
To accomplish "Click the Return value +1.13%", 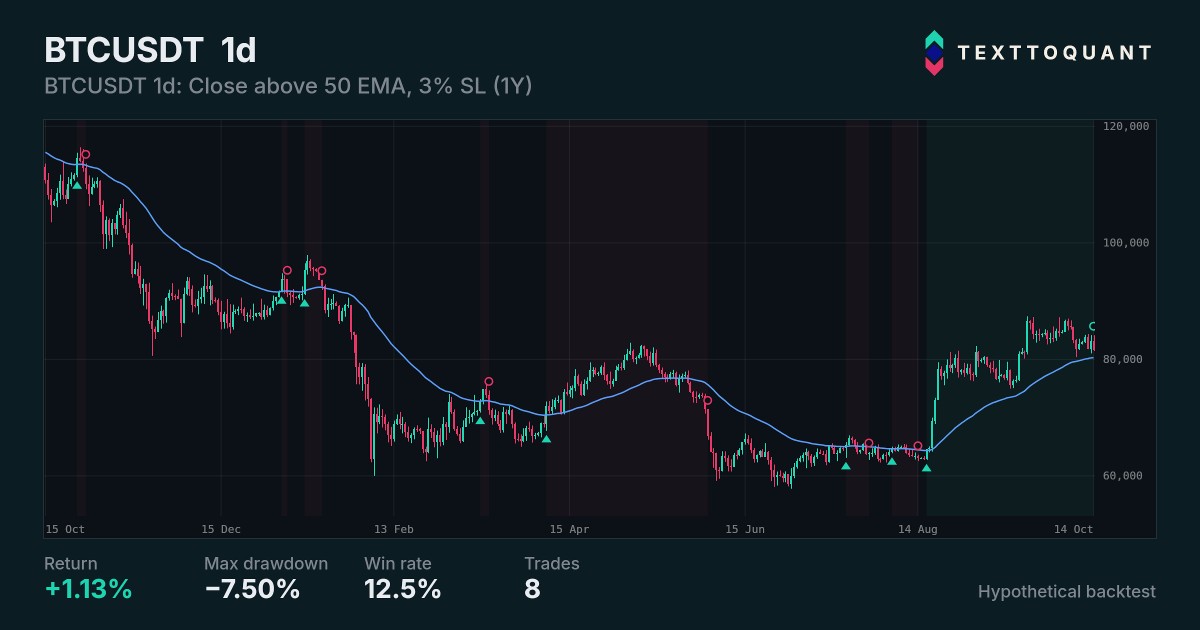I will tap(88, 590).
